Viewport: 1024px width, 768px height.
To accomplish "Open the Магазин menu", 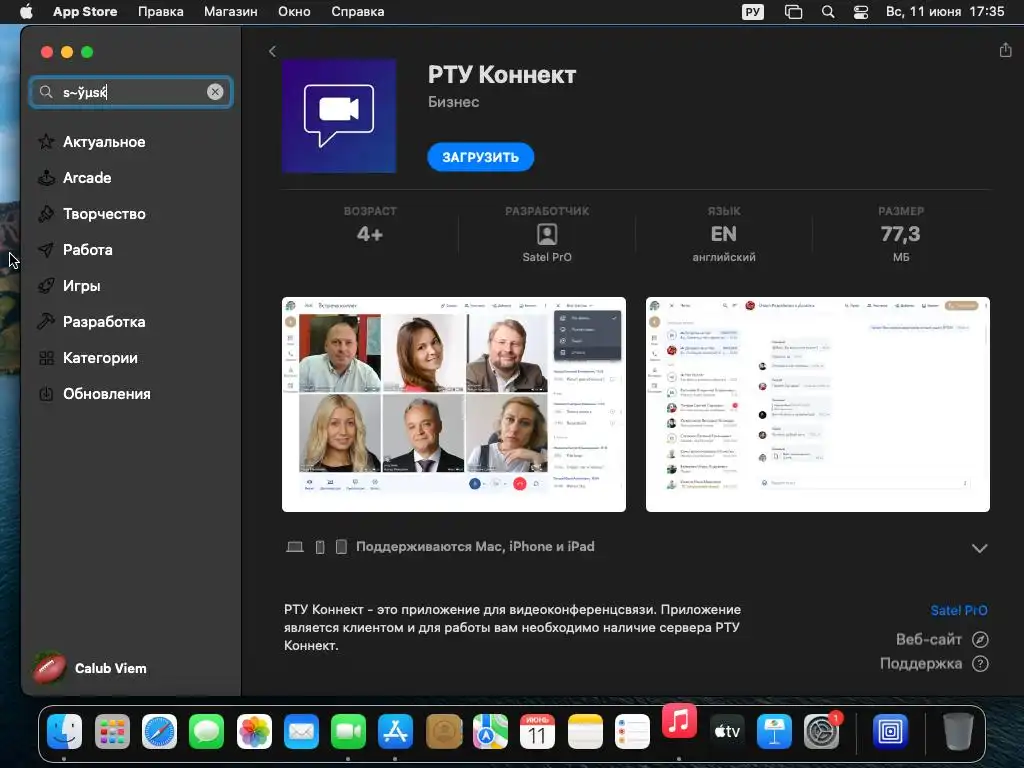I will [x=231, y=12].
